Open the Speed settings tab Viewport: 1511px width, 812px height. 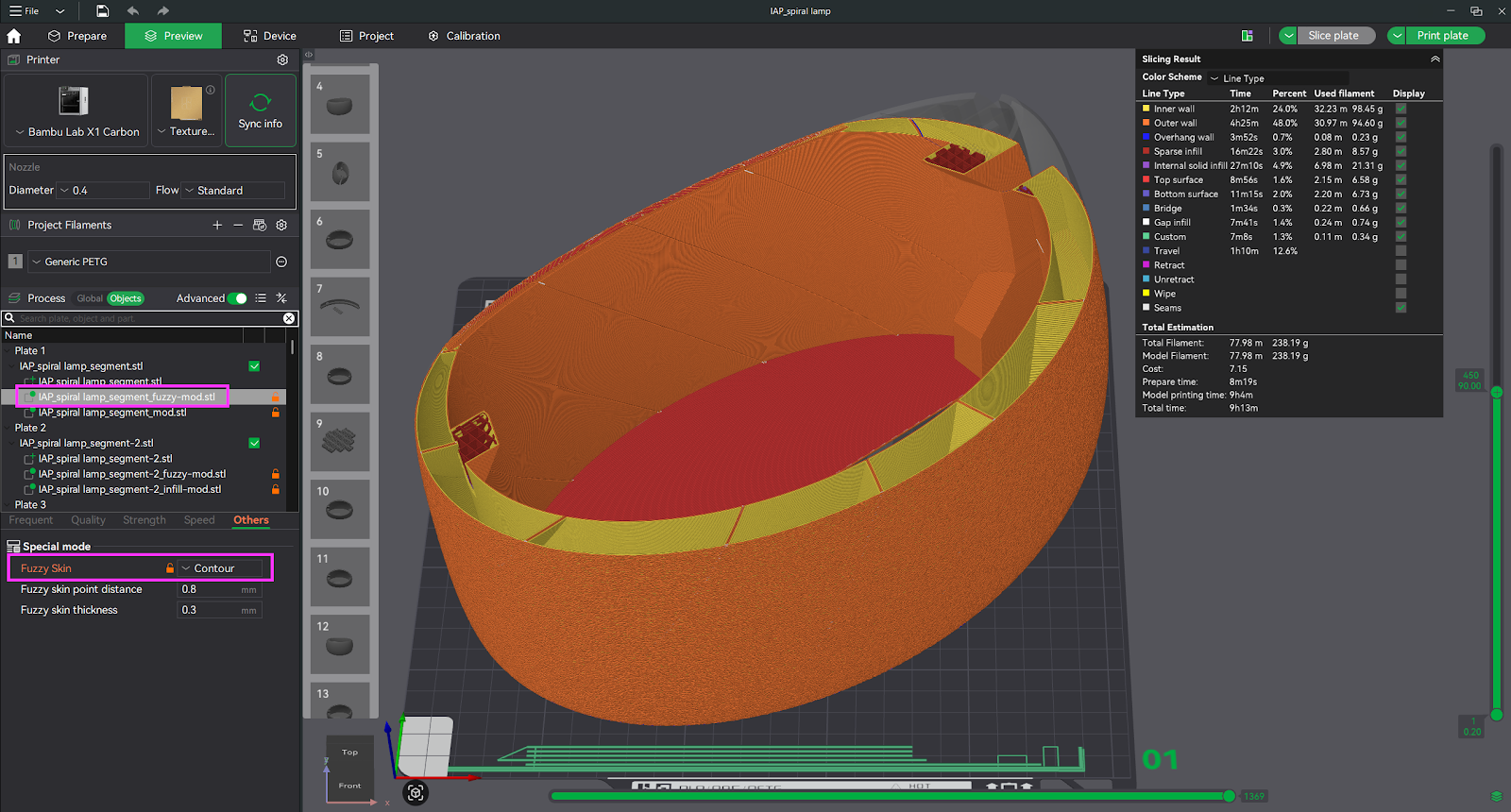tap(199, 520)
